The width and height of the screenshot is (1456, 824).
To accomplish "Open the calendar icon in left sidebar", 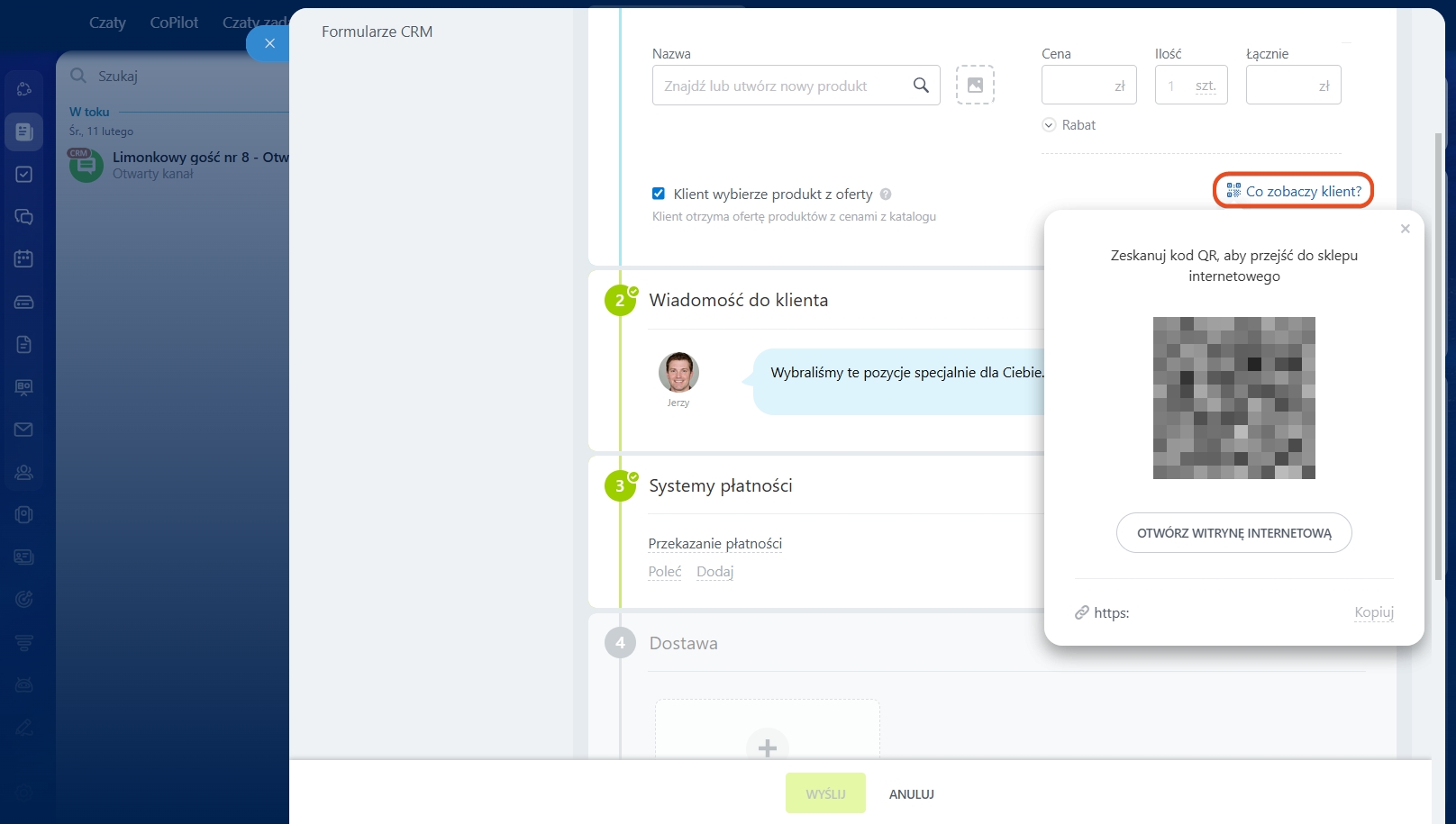I will [x=24, y=259].
